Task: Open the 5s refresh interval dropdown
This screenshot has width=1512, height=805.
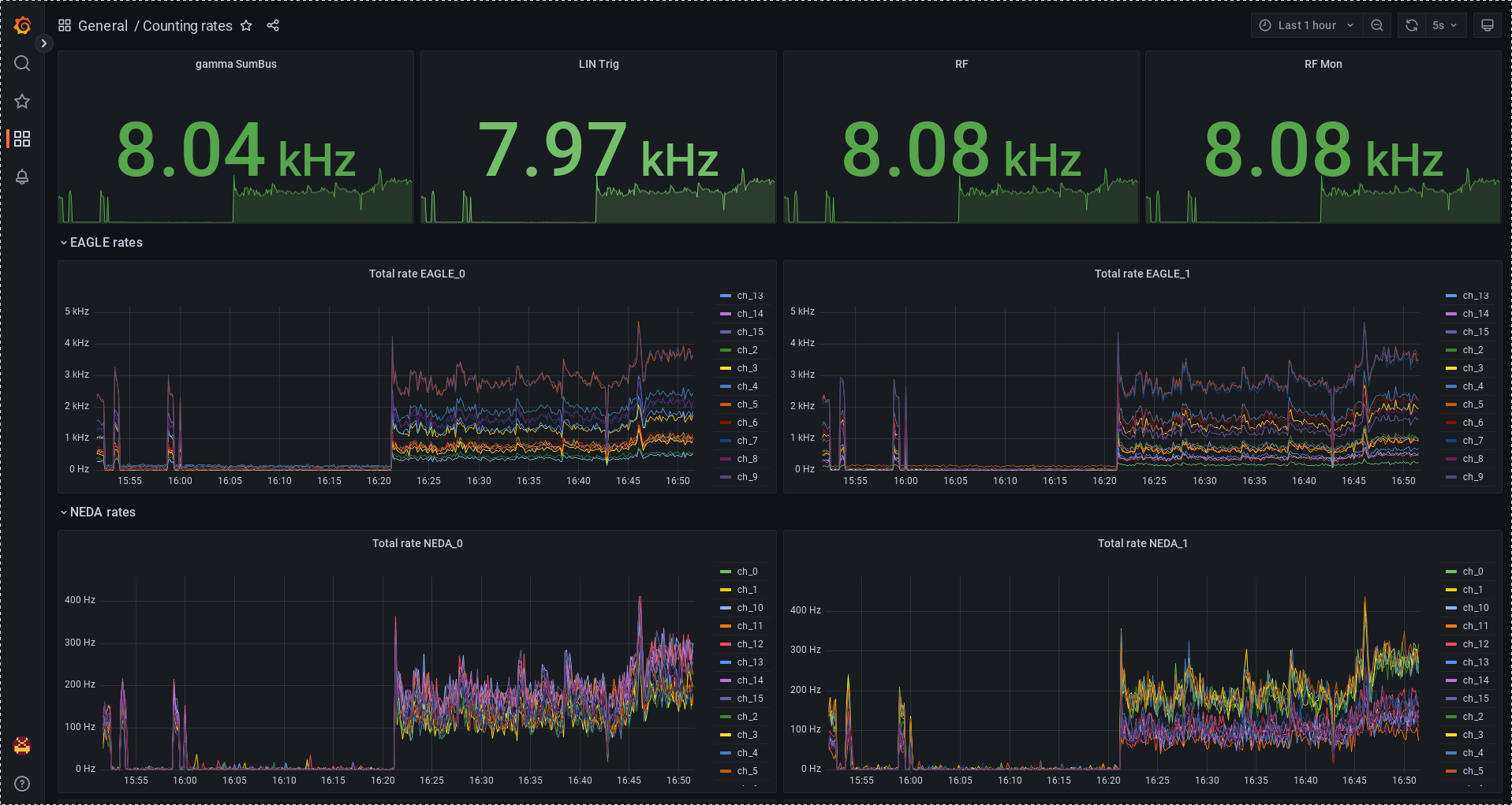Action: tap(1444, 25)
